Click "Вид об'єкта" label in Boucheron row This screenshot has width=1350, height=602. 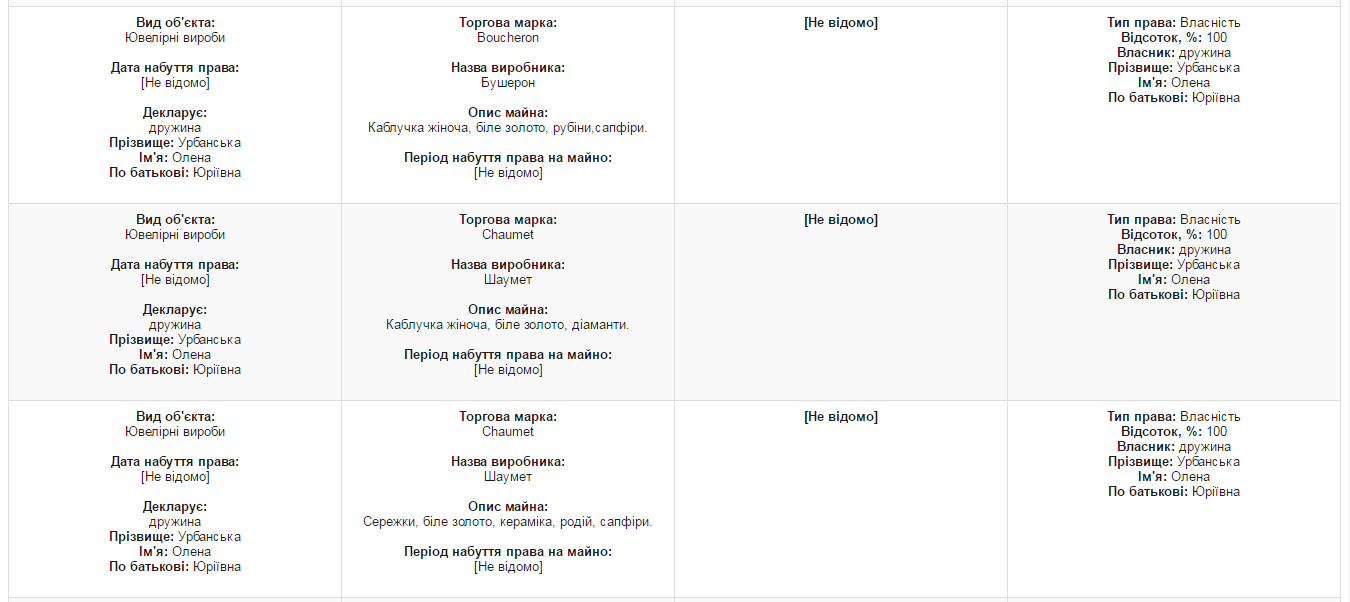[x=175, y=23]
